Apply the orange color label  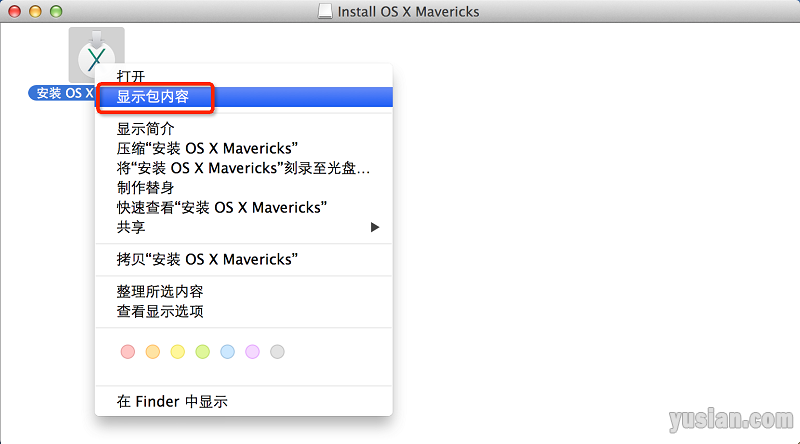[152, 352]
